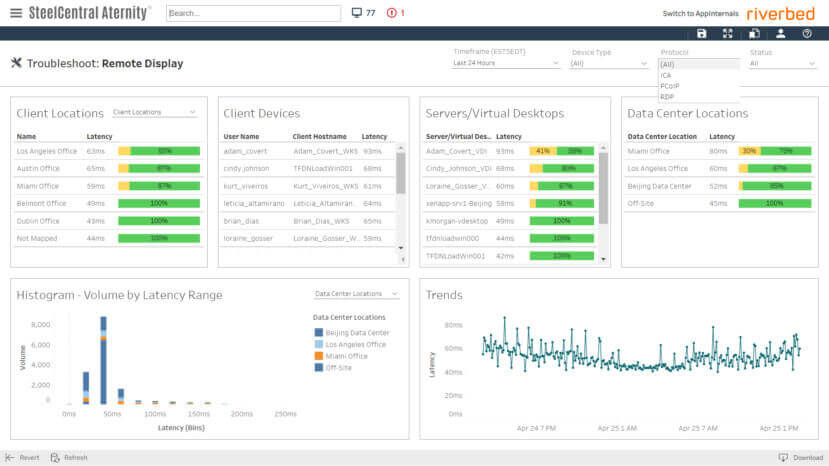
Task: Select leticia_altamirano user row
Action: pos(309,204)
